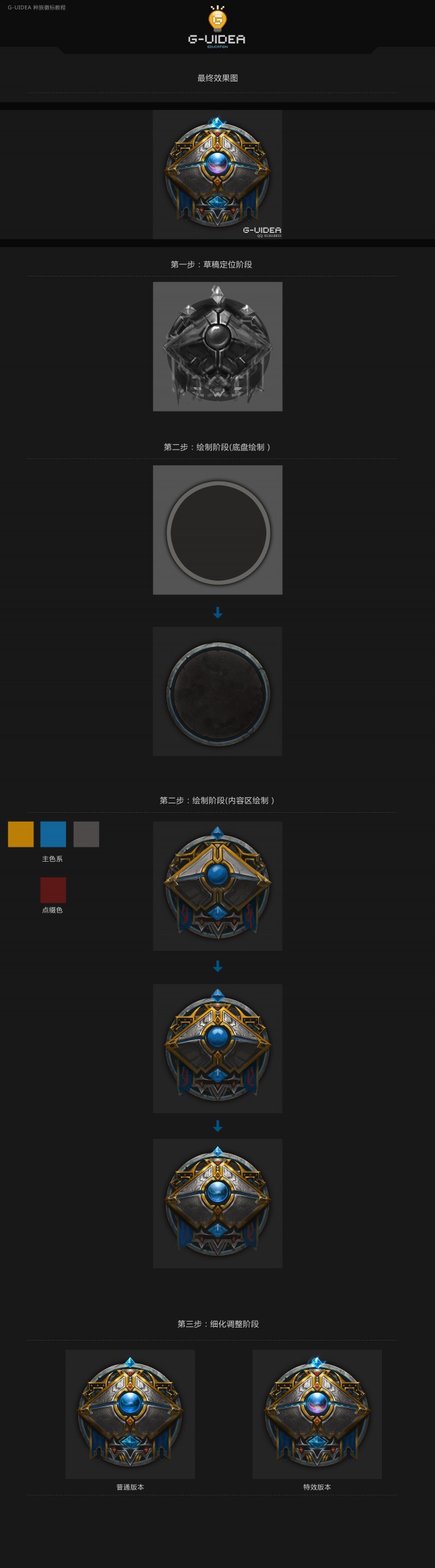Select the 特效版本 emblem image
This screenshot has height=1568, width=435.
(x=317, y=1414)
